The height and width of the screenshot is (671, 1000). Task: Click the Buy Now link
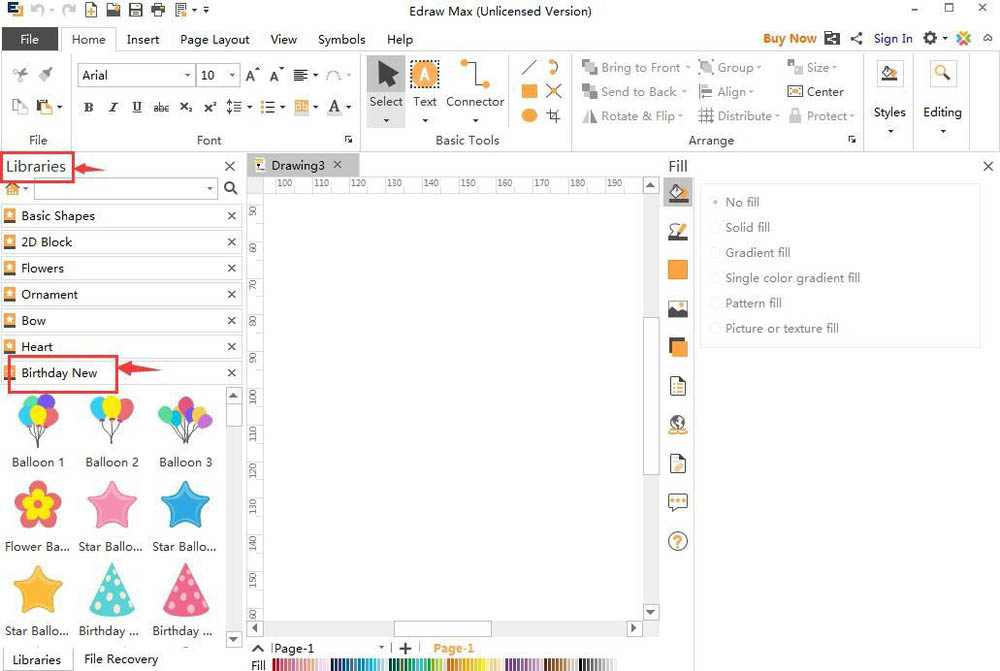pyautogui.click(x=789, y=39)
